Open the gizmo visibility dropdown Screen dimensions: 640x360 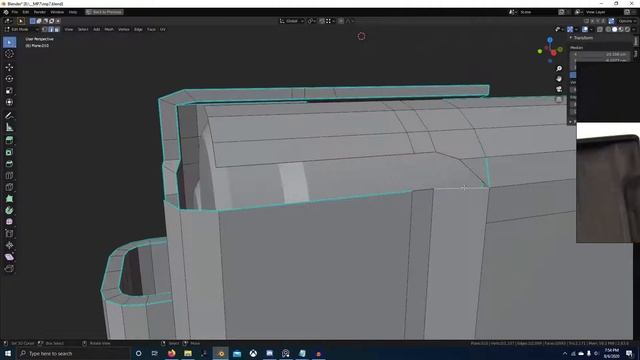(576, 29)
